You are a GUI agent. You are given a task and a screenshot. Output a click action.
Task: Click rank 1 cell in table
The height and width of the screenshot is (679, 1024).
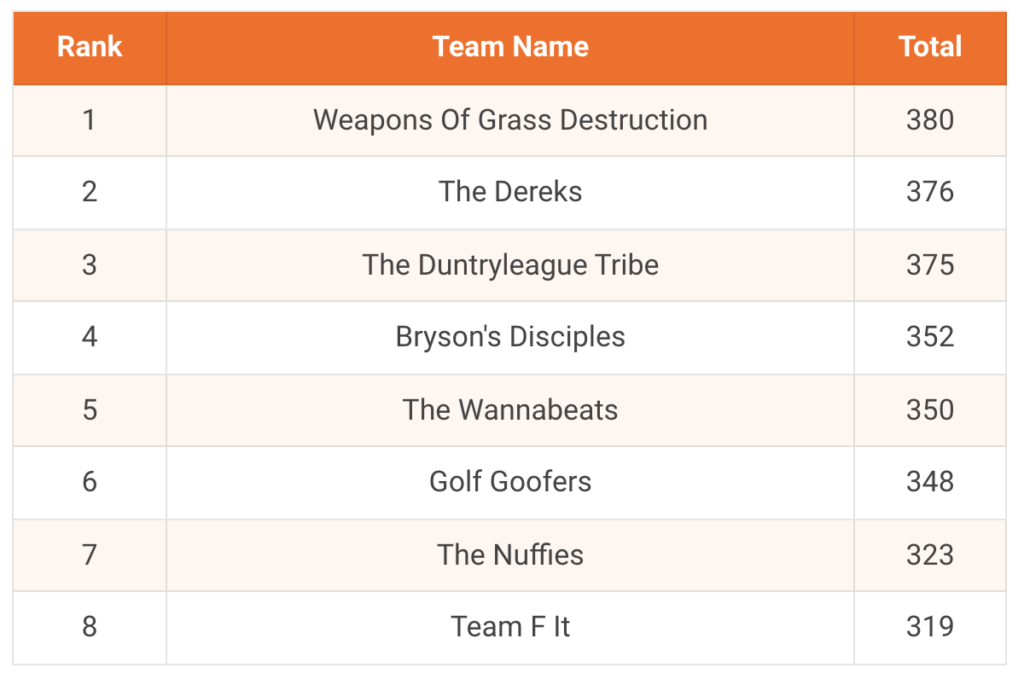tap(89, 120)
